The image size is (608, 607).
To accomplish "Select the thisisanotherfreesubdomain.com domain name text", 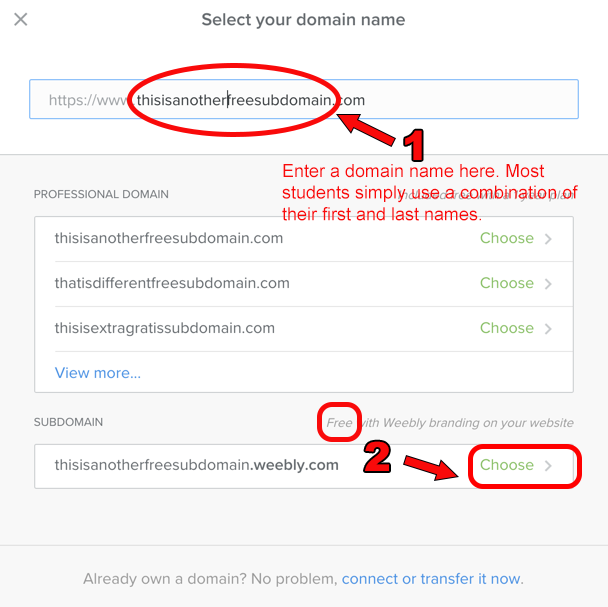I will [x=169, y=239].
